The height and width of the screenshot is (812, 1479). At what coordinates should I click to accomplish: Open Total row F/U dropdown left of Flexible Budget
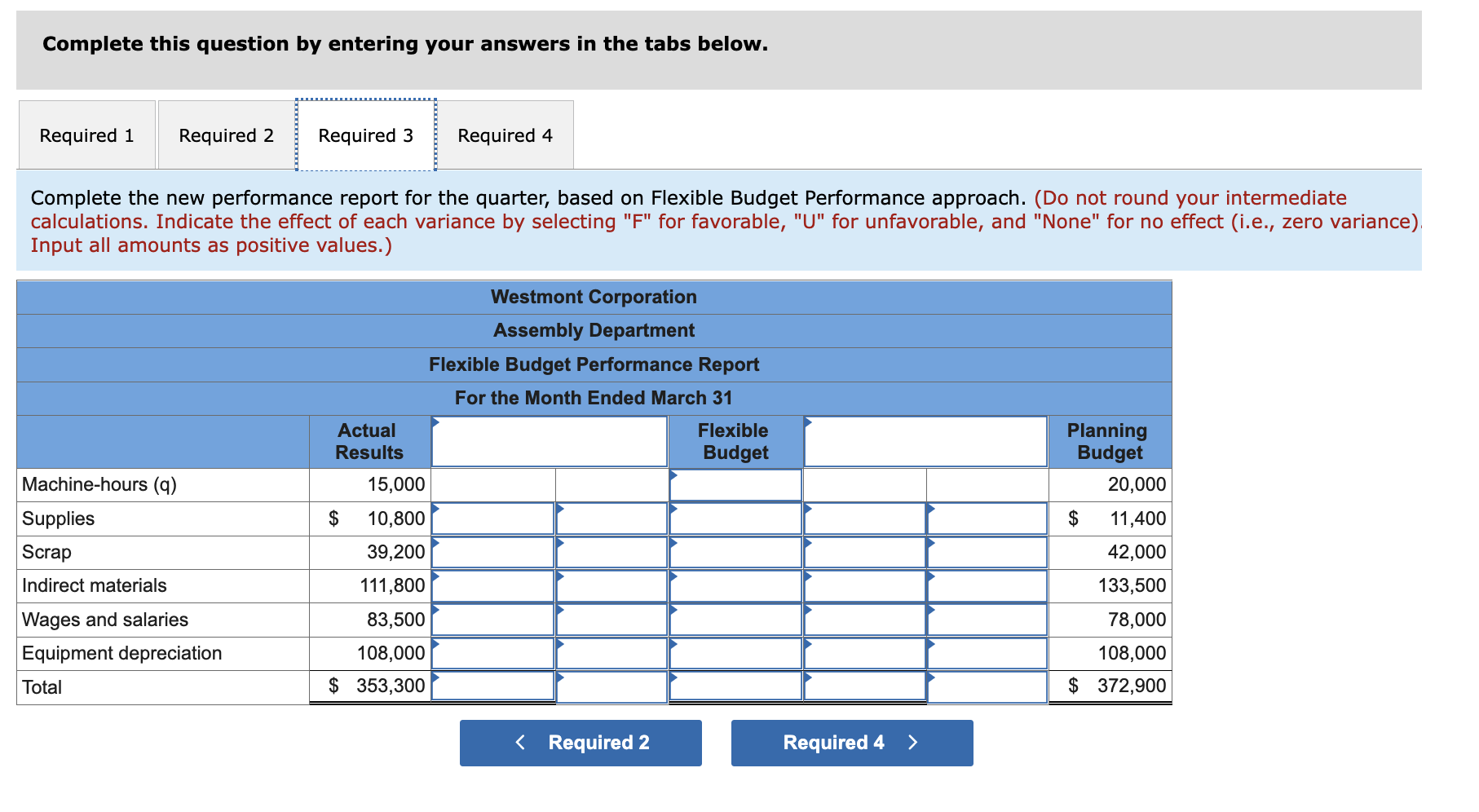(x=611, y=686)
